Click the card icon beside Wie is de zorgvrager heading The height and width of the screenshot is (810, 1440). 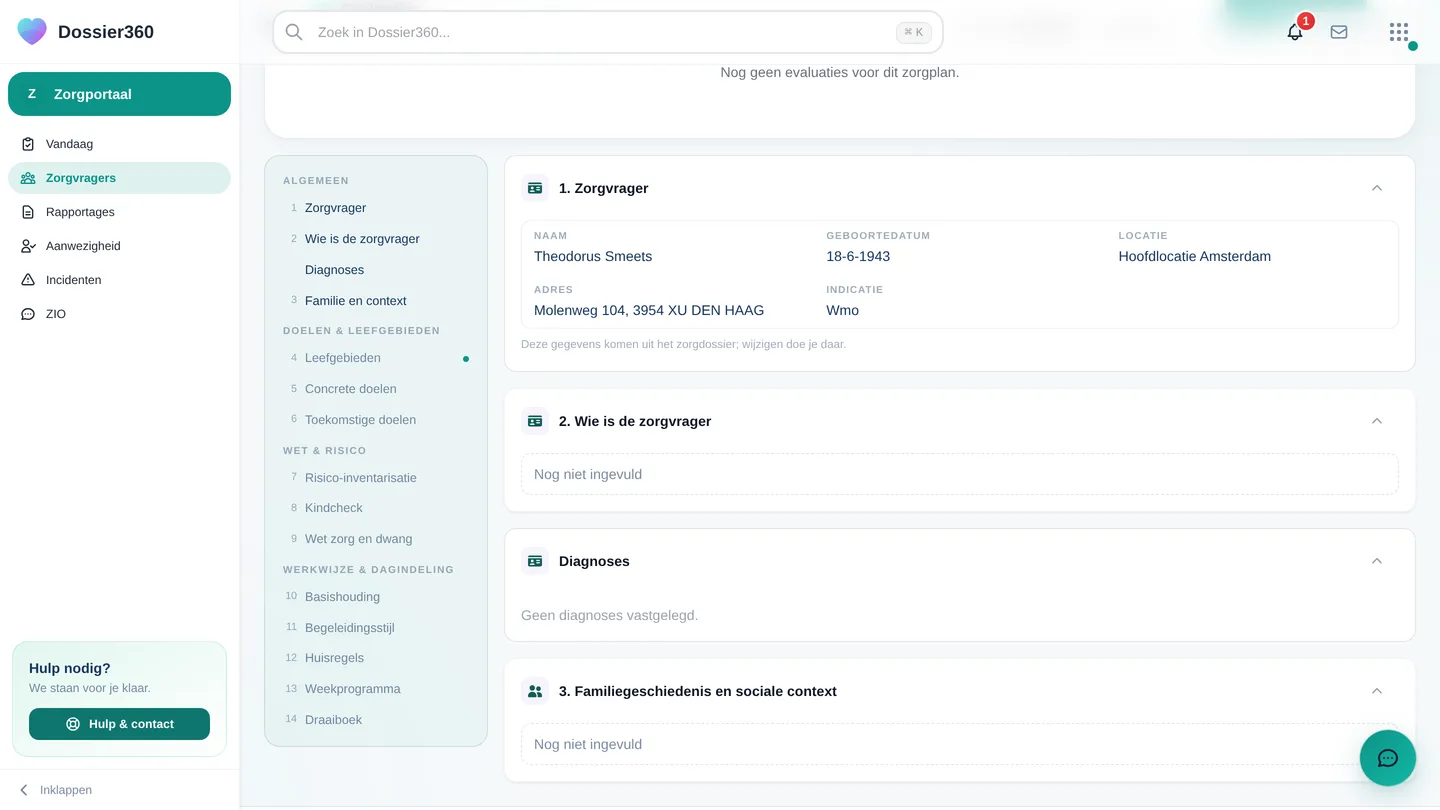point(535,421)
